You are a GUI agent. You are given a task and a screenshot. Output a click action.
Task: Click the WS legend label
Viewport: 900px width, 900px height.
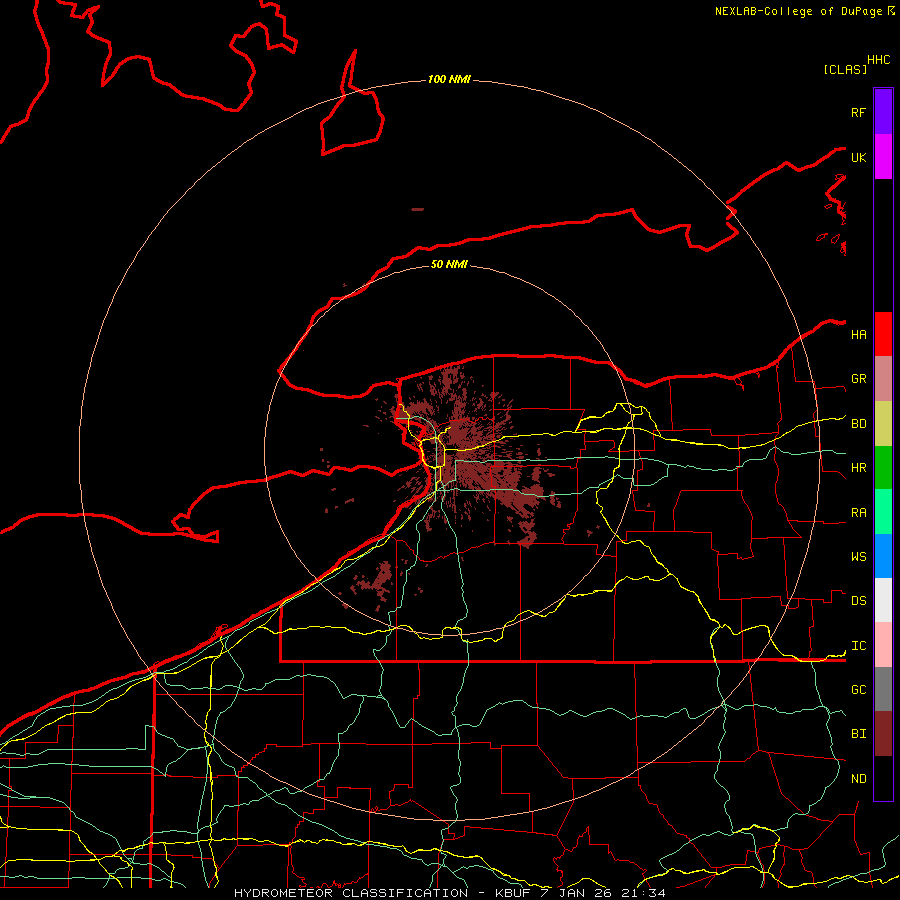tap(858, 556)
